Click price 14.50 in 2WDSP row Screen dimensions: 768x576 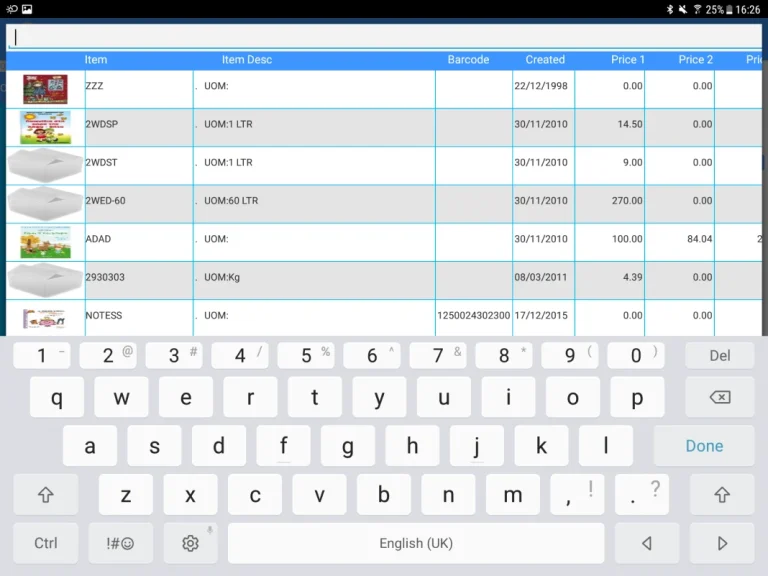pyautogui.click(x=630, y=124)
